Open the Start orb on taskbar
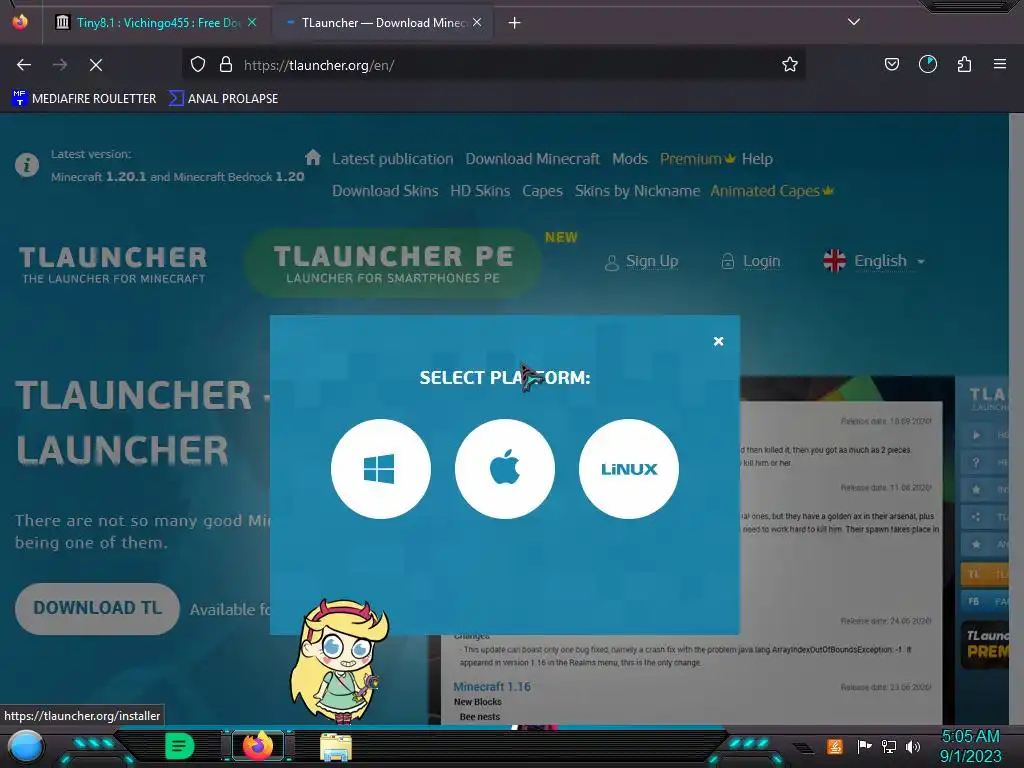Viewport: 1024px width, 768px height. pyautogui.click(x=25, y=746)
